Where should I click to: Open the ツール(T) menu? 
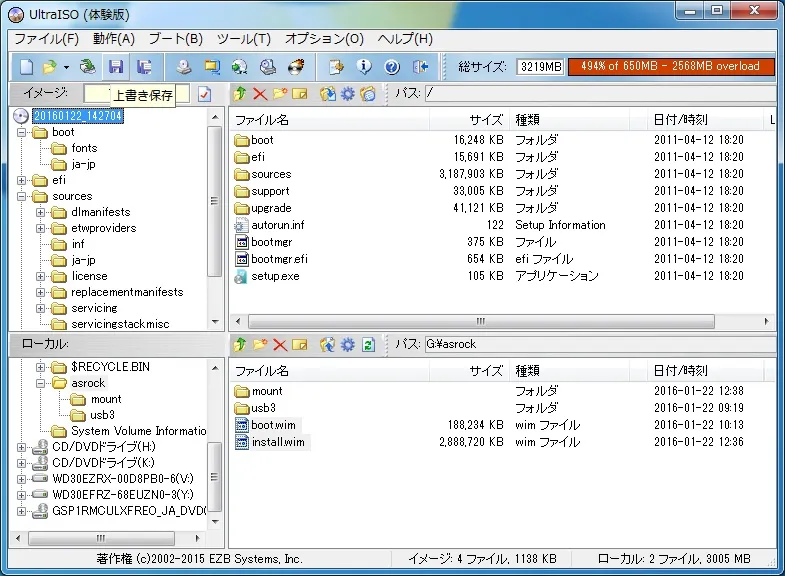244,39
